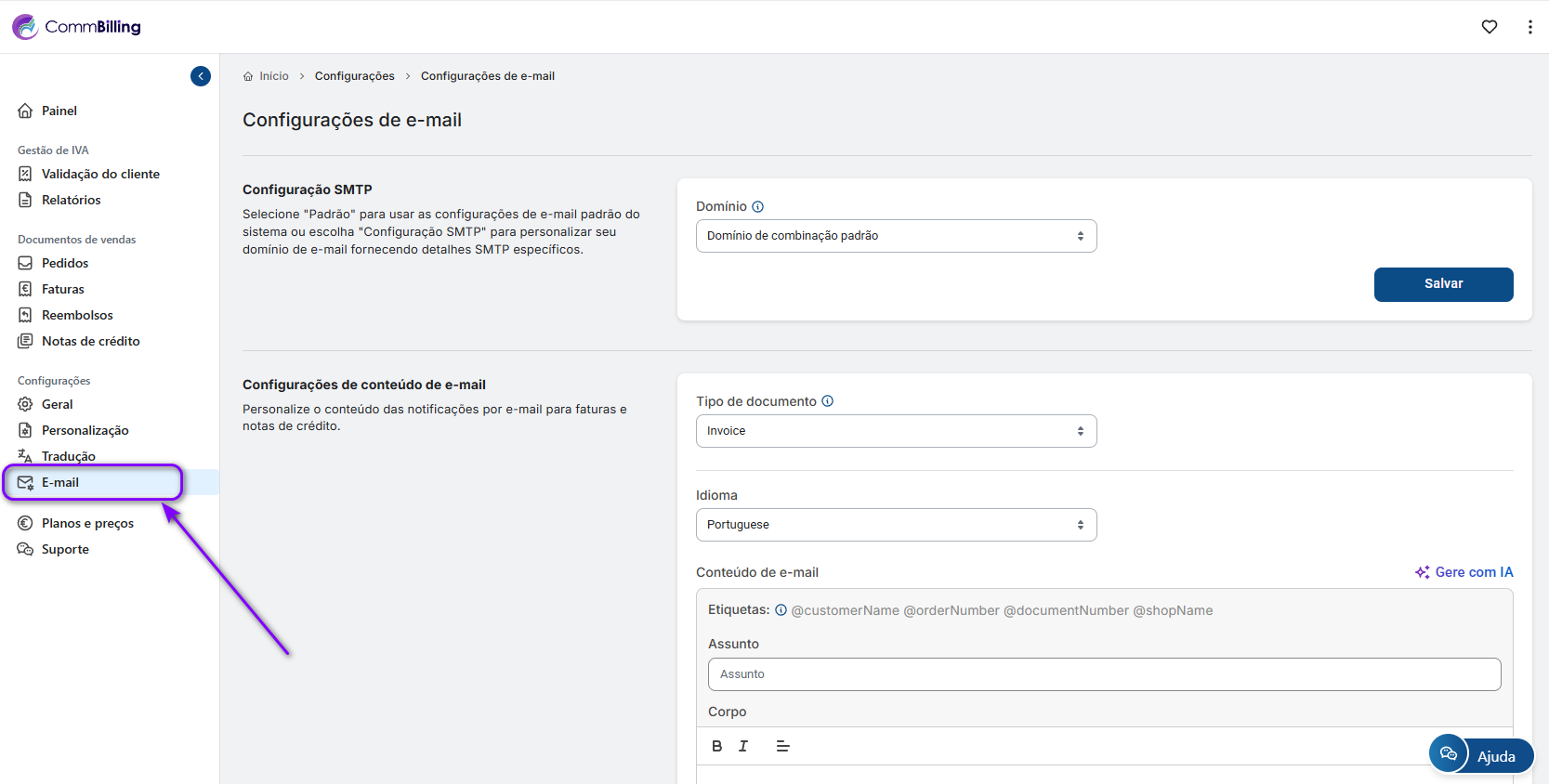Screen dimensions: 1549x784
Task: Open Faturas in the sidebar
Action: coord(63,289)
